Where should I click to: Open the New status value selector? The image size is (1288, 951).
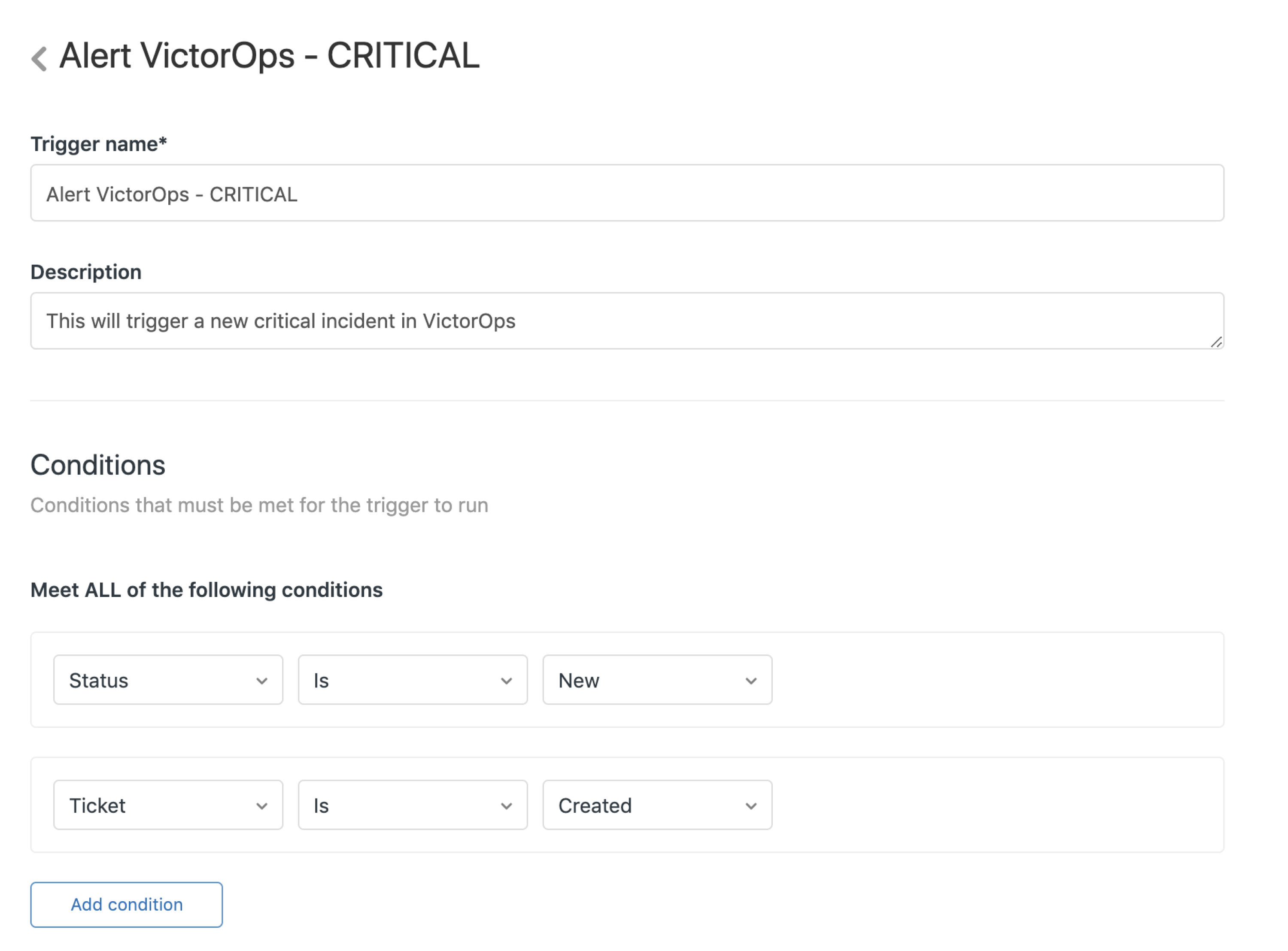pos(656,681)
